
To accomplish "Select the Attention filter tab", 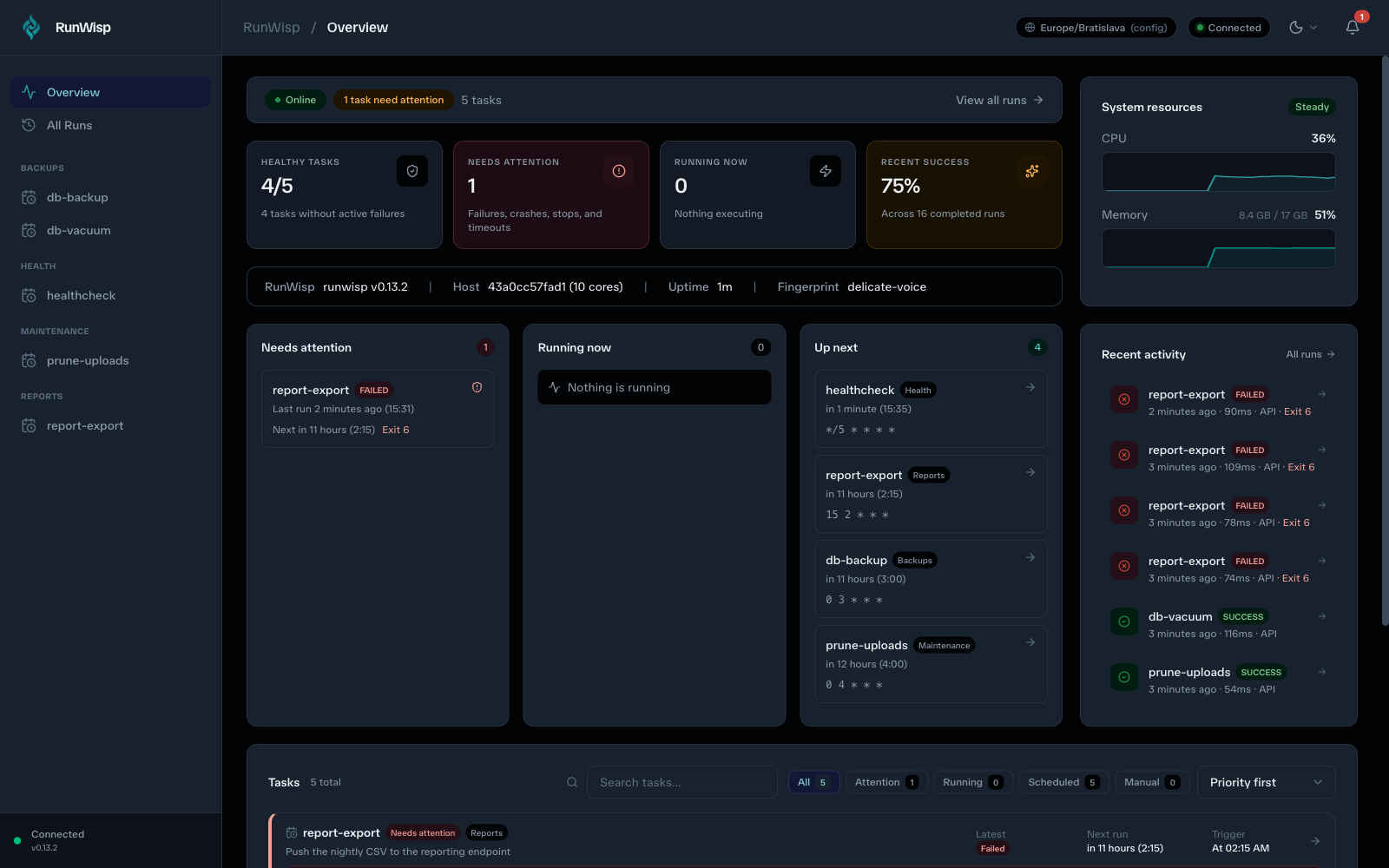I will [886, 782].
